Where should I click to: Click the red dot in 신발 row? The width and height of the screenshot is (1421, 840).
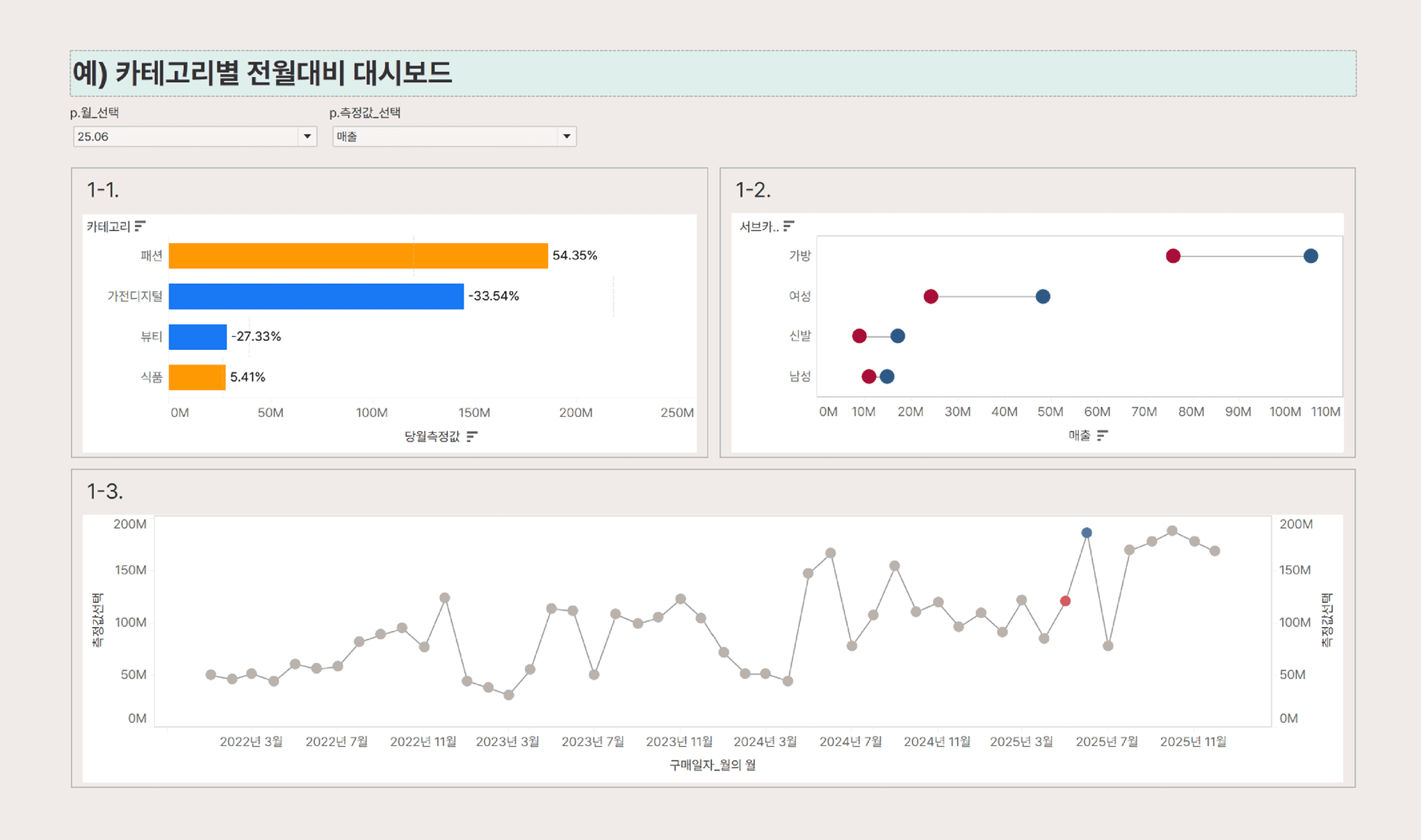(859, 336)
